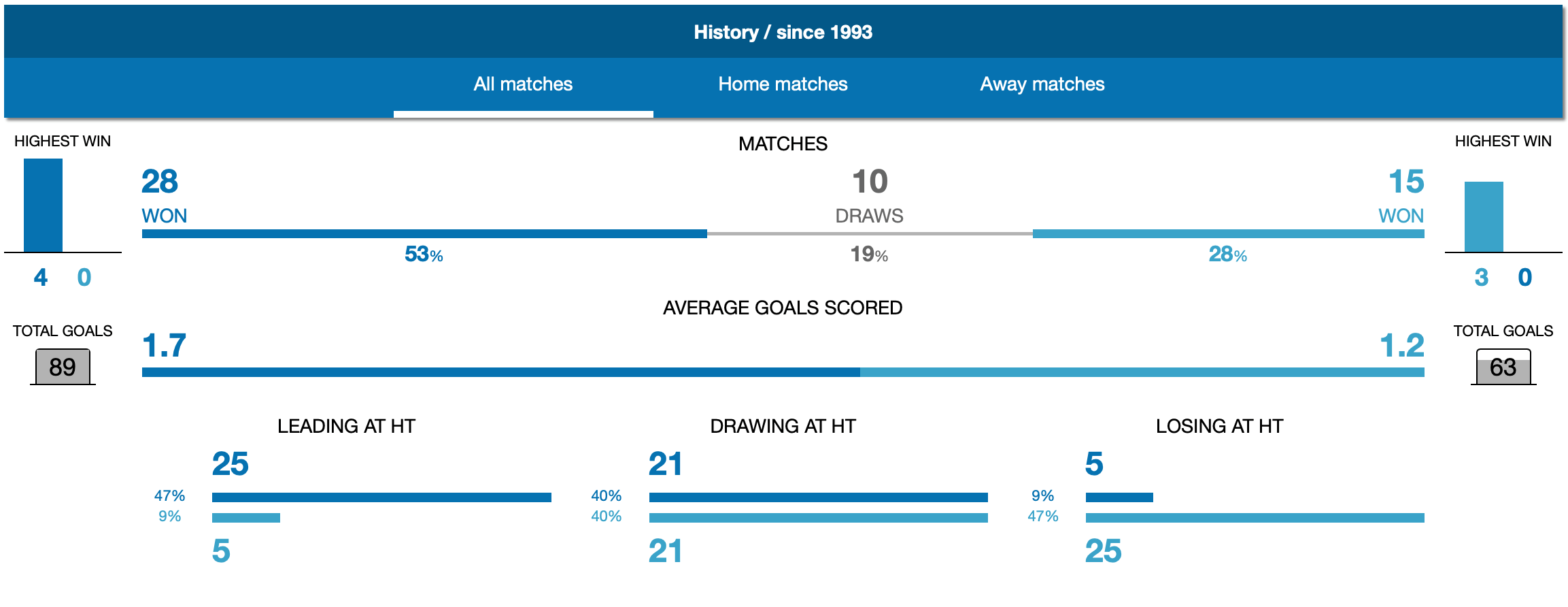Click the 9% dark blue losing bar
The image size is (1568, 607).
click(1119, 497)
